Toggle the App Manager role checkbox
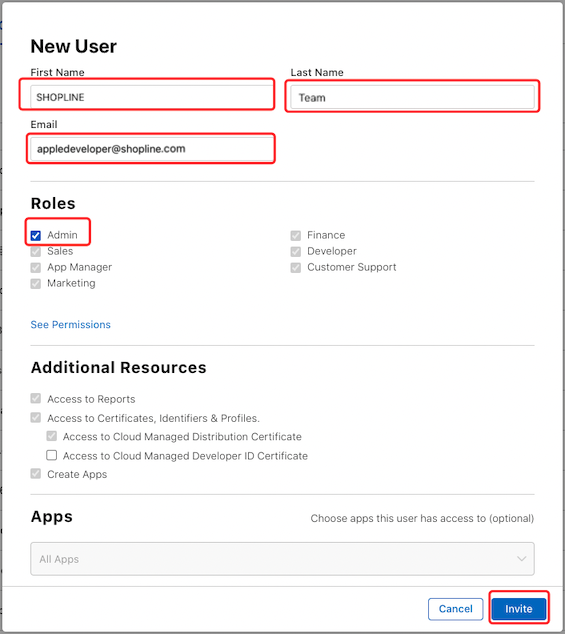Viewport: 565px width, 634px height. point(36,268)
